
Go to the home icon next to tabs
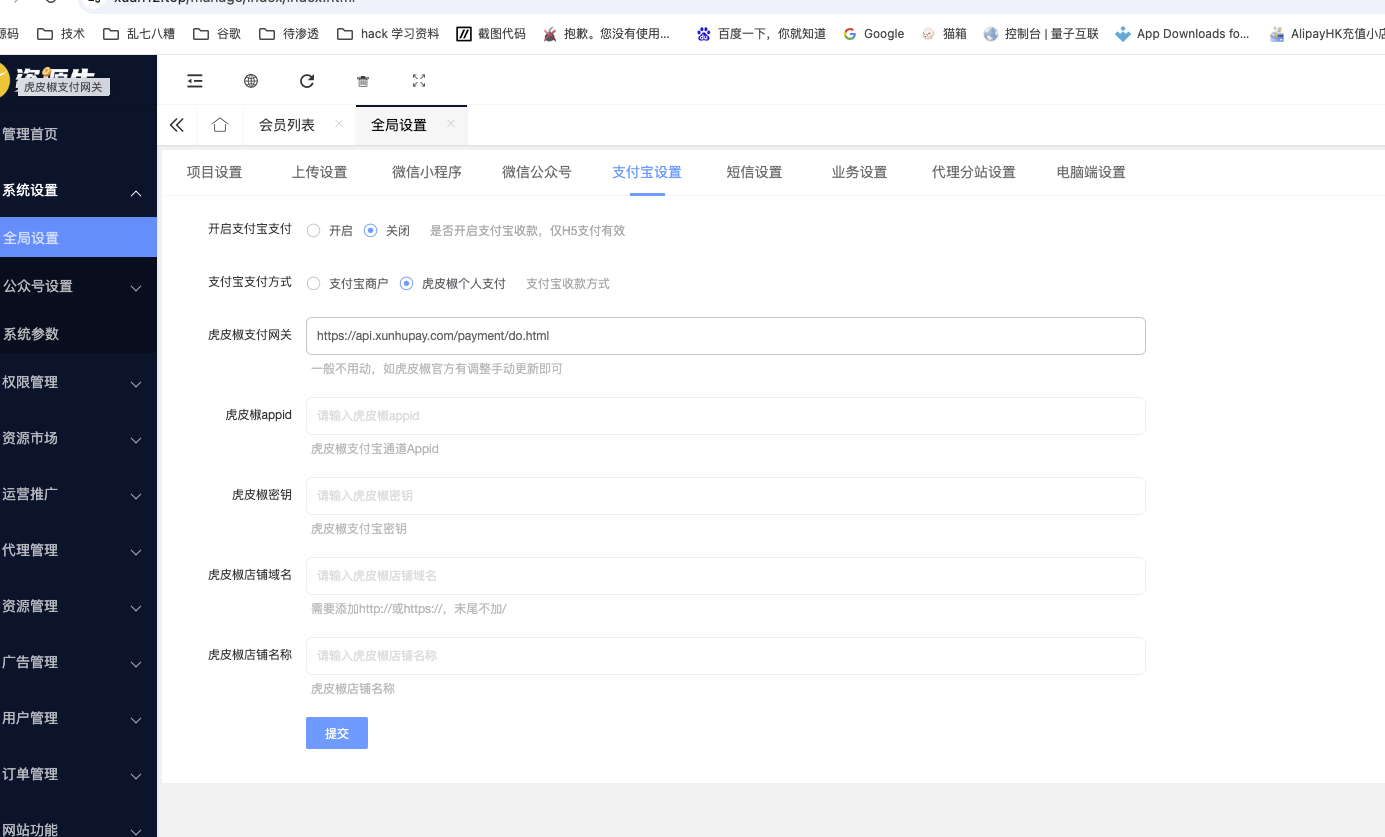click(x=220, y=124)
